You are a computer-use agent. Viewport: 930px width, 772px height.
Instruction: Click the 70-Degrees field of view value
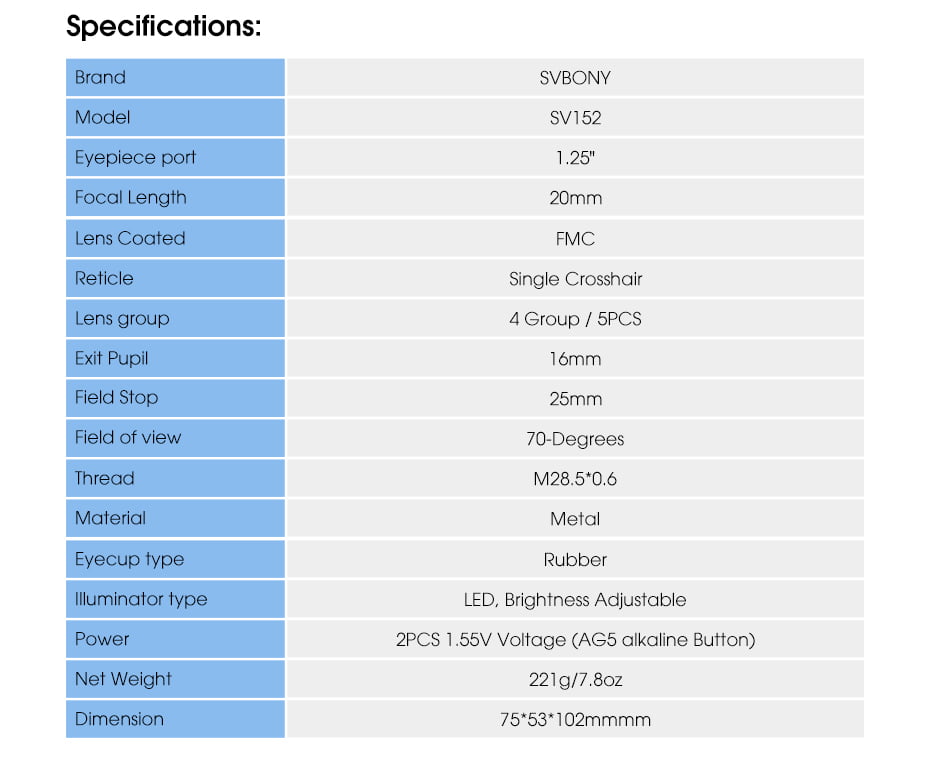point(574,439)
